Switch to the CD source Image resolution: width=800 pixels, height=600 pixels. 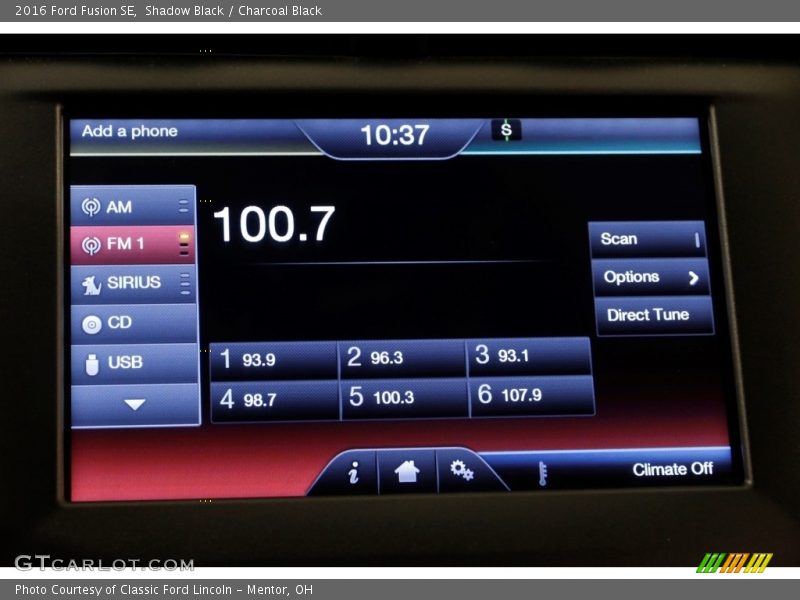coord(134,323)
